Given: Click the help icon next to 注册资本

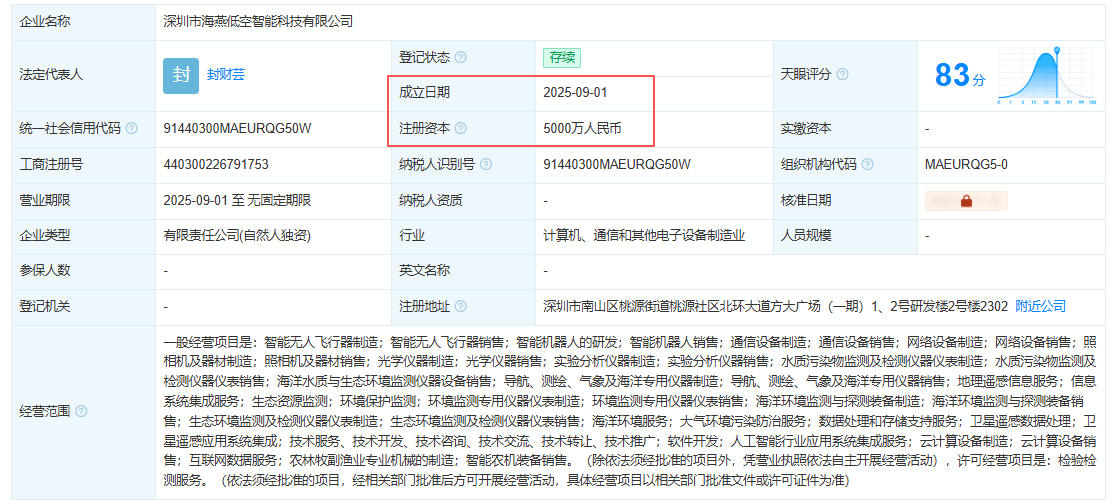Looking at the screenshot, I should 461,129.
